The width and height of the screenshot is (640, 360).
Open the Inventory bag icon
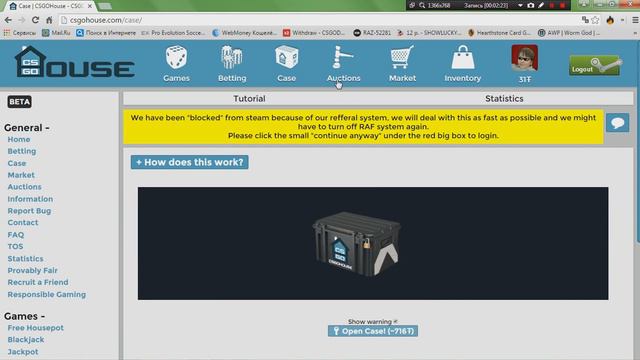[463, 57]
